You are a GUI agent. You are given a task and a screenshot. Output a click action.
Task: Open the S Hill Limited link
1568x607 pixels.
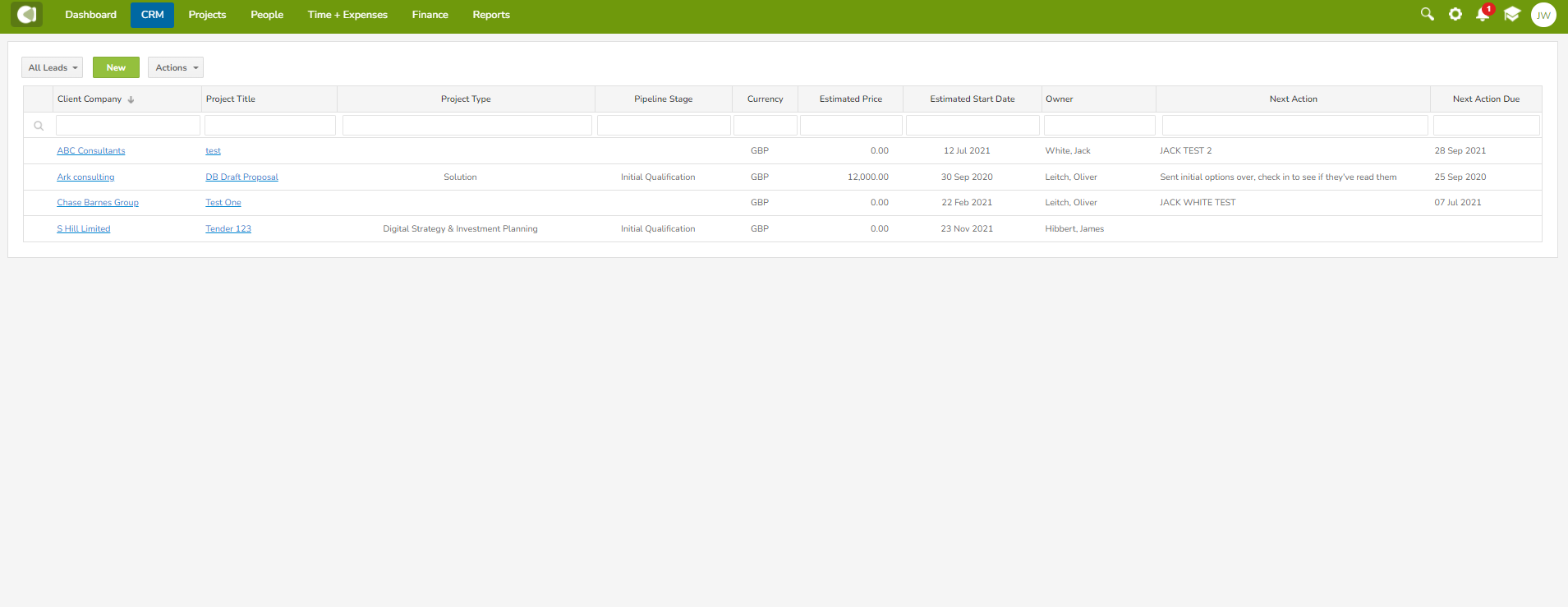(x=83, y=229)
